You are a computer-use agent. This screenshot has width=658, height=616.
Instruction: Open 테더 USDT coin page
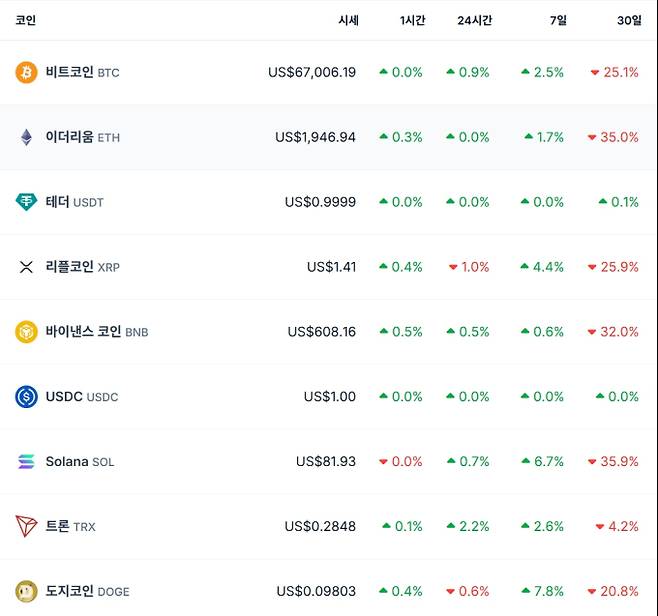click(x=74, y=202)
